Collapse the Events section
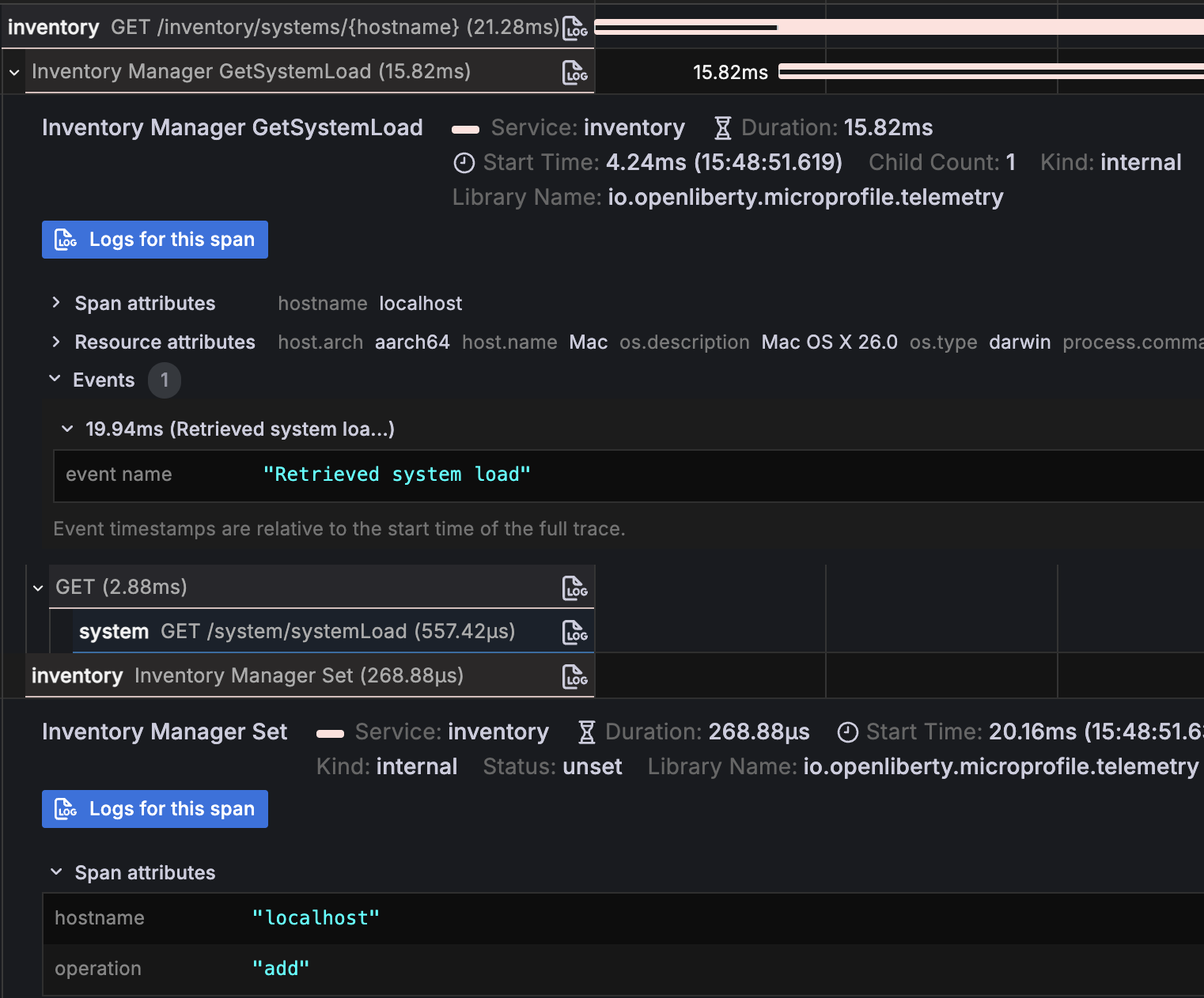Screen dimensions: 1204x998 tap(55, 379)
